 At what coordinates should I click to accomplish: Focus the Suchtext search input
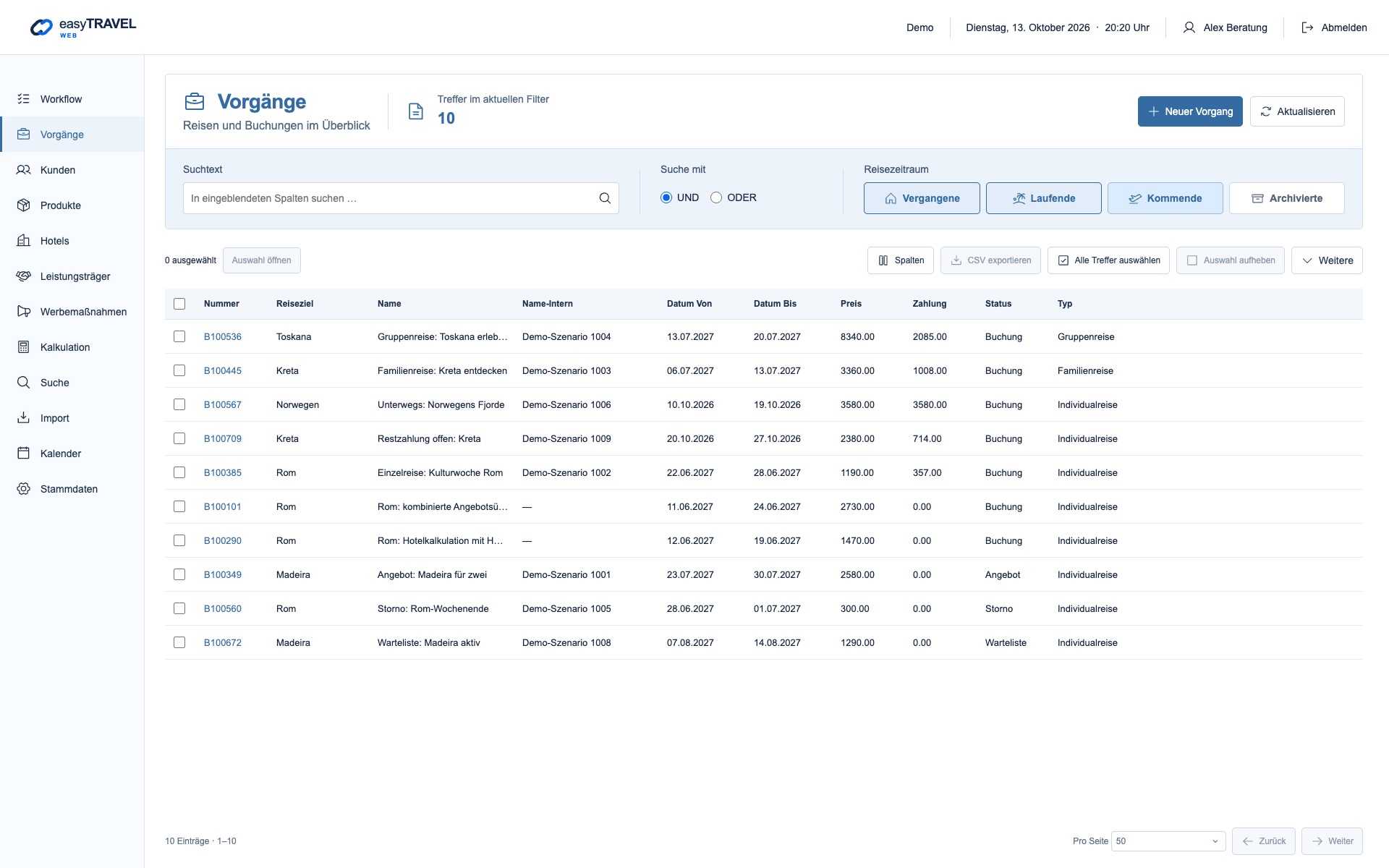pyautogui.click(x=401, y=198)
